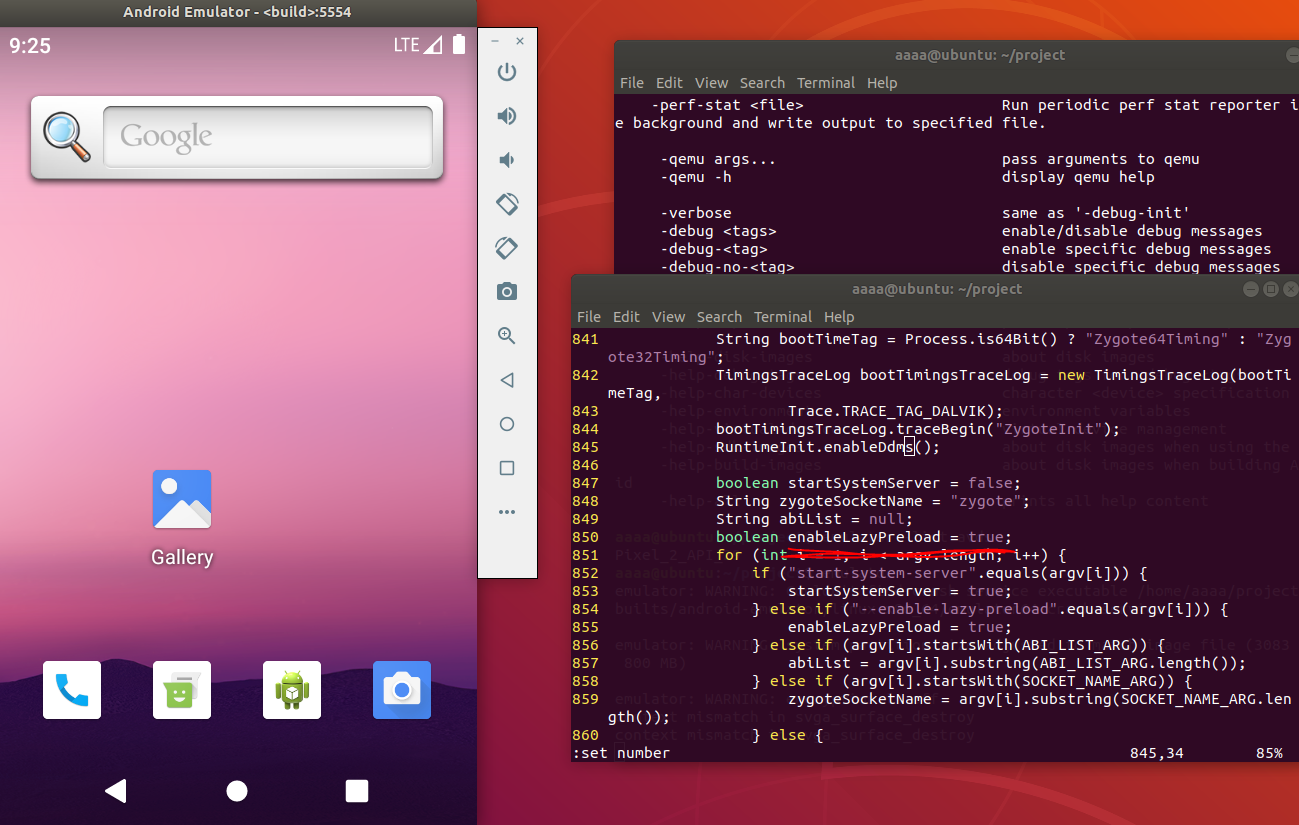Tap the Android navigation Back button
This screenshot has height=825, width=1299.
click(116, 791)
